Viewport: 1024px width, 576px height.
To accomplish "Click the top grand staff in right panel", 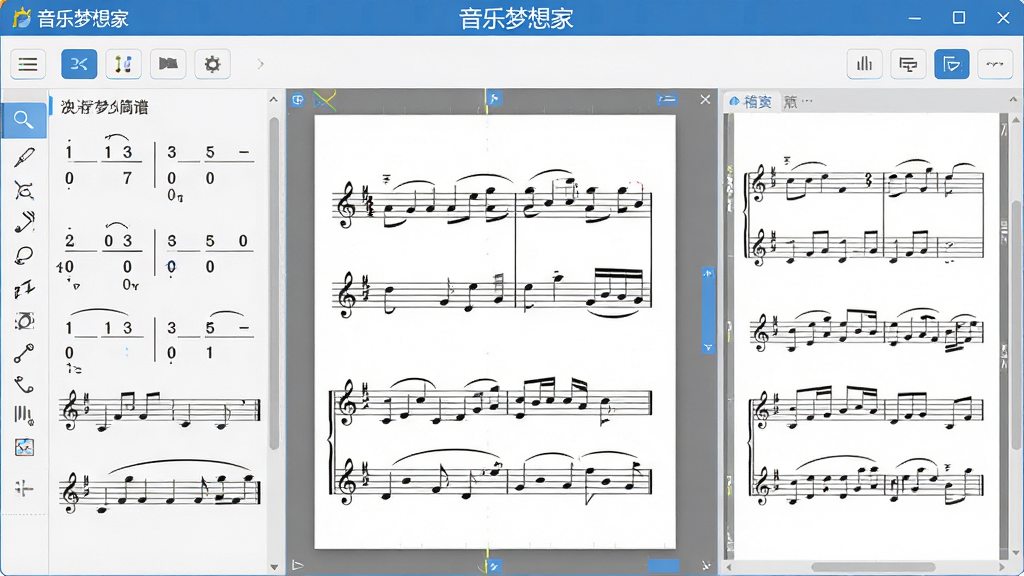I will [863, 212].
